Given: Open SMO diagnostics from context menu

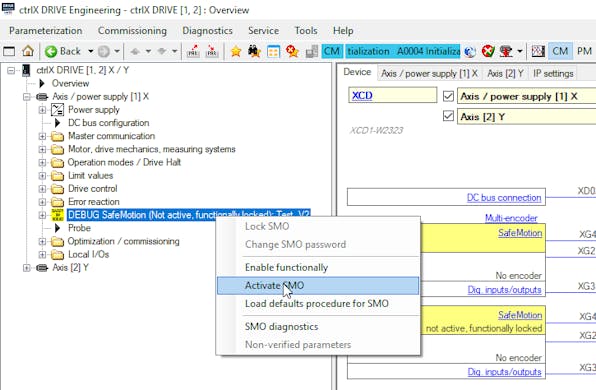Looking at the screenshot, I should [318, 327].
